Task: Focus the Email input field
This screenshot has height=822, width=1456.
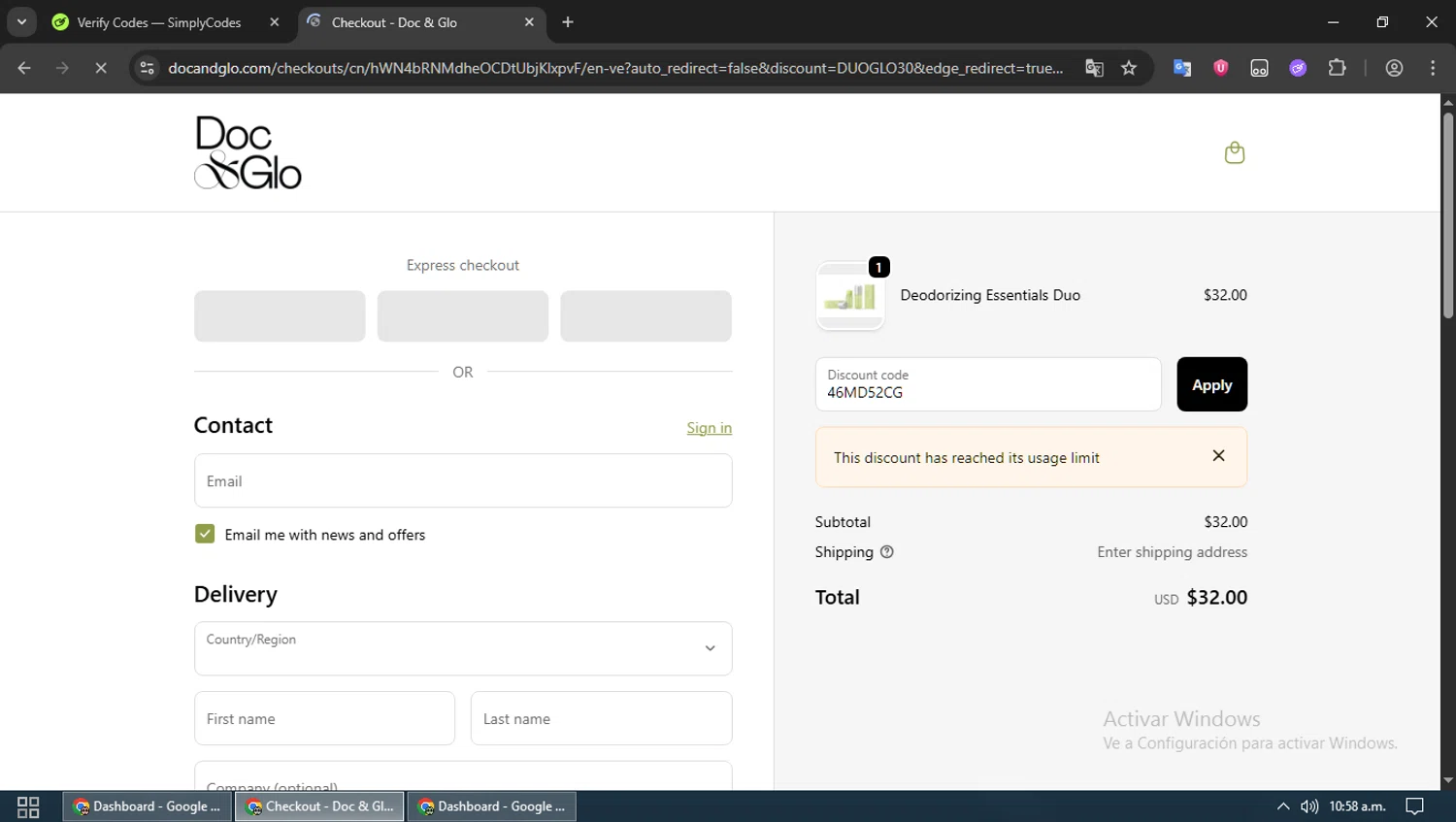Action: [x=463, y=480]
